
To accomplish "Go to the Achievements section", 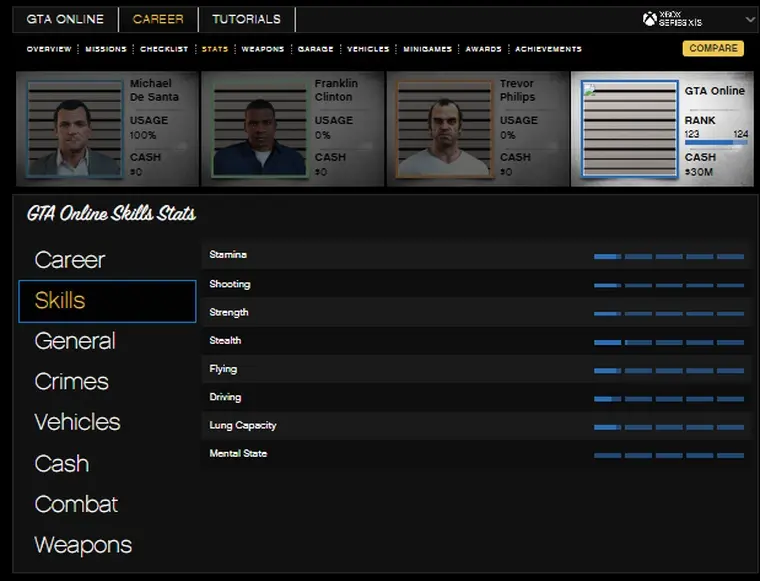I will [548, 49].
